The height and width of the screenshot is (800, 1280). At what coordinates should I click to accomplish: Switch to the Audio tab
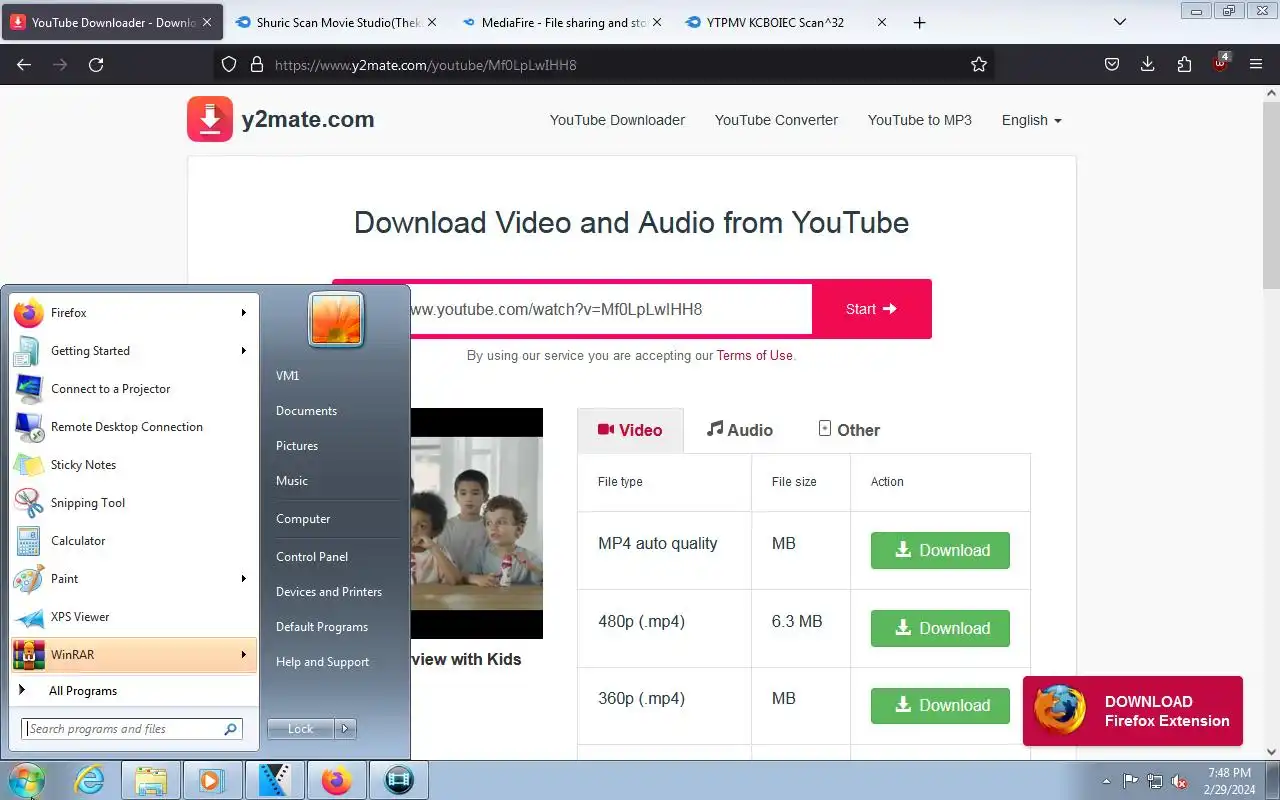point(740,430)
